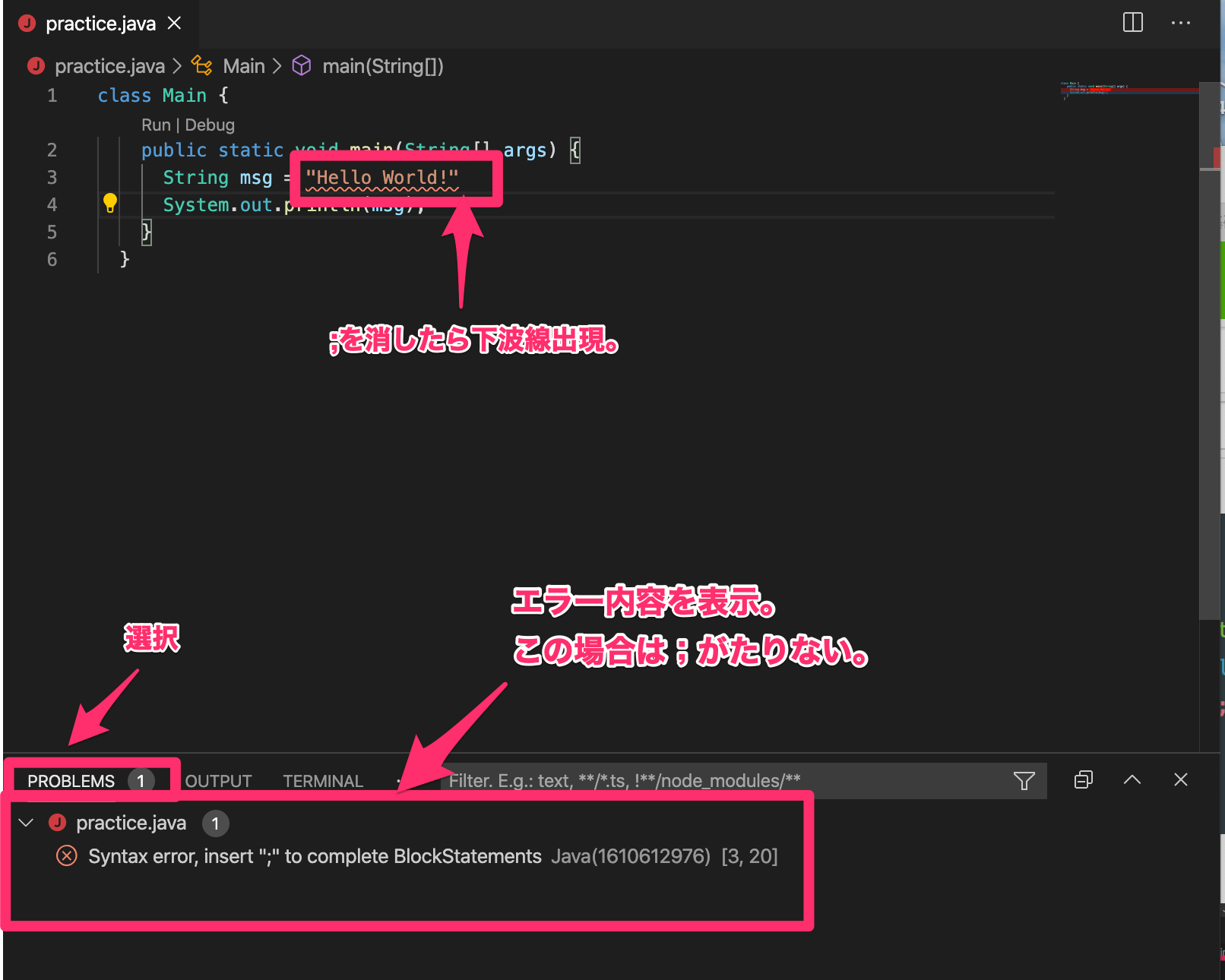The width and height of the screenshot is (1225, 980).
Task: Close the practice.java editor tab
Action: tap(174, 24)
